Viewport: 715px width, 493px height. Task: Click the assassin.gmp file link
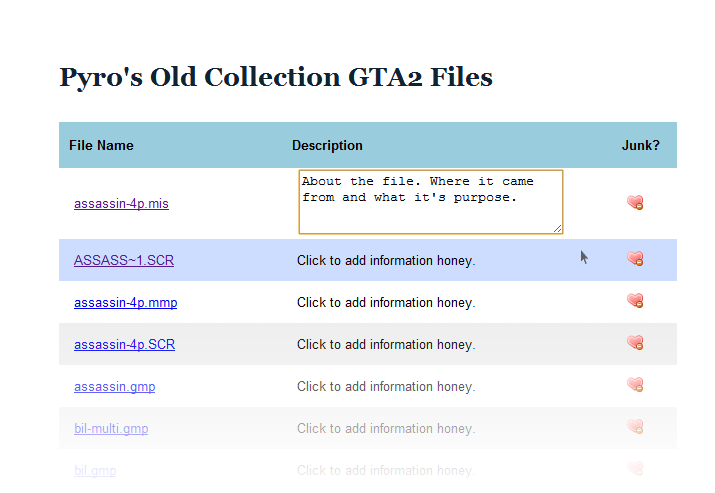click(x=114, y=387)
